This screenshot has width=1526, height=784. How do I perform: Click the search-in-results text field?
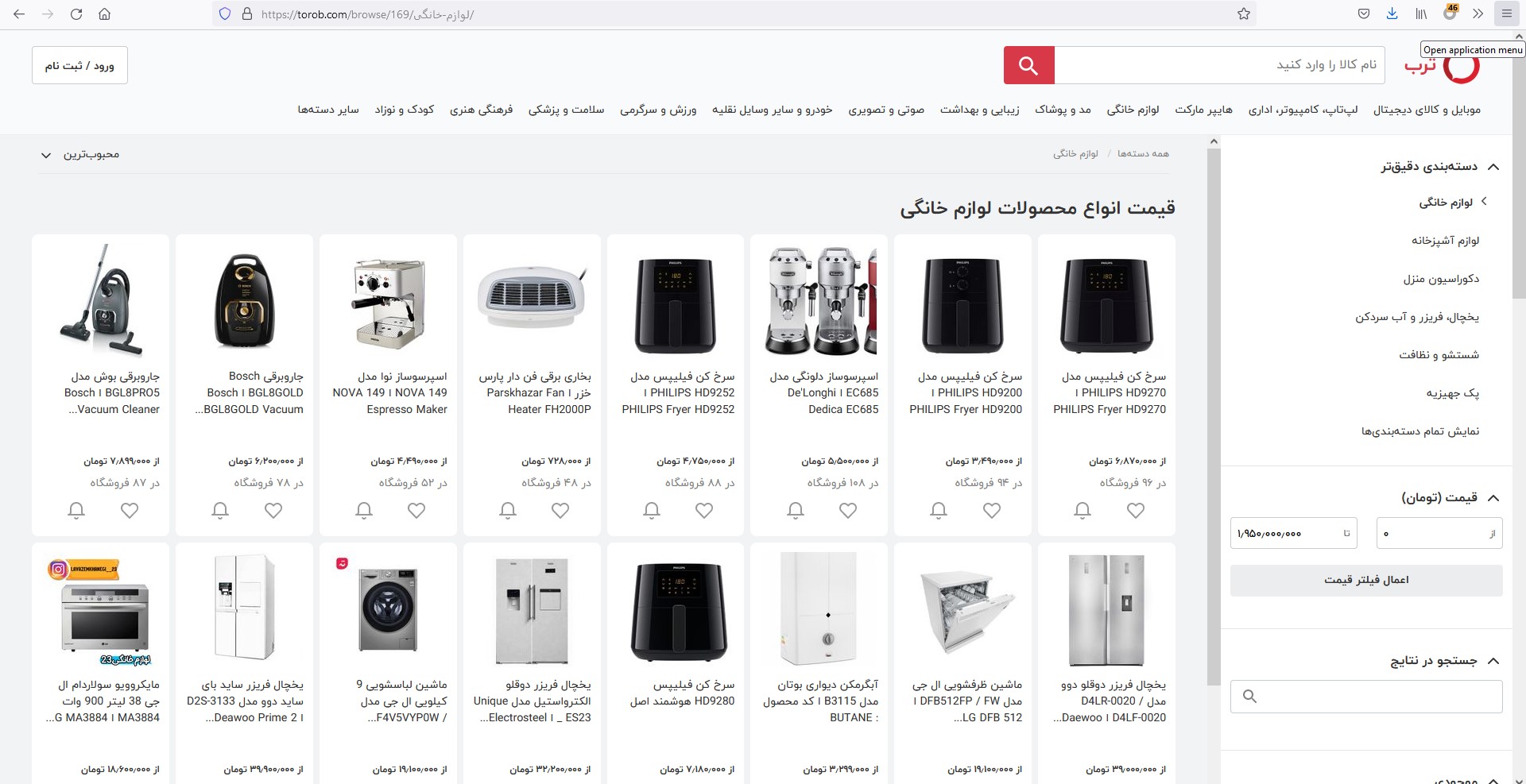tap(1366, 697)
